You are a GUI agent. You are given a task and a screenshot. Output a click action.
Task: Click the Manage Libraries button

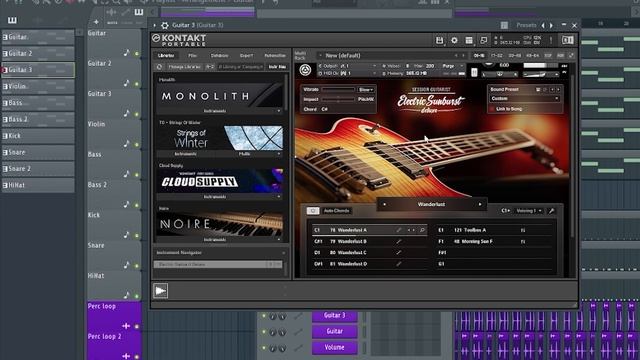pos(184,67)
